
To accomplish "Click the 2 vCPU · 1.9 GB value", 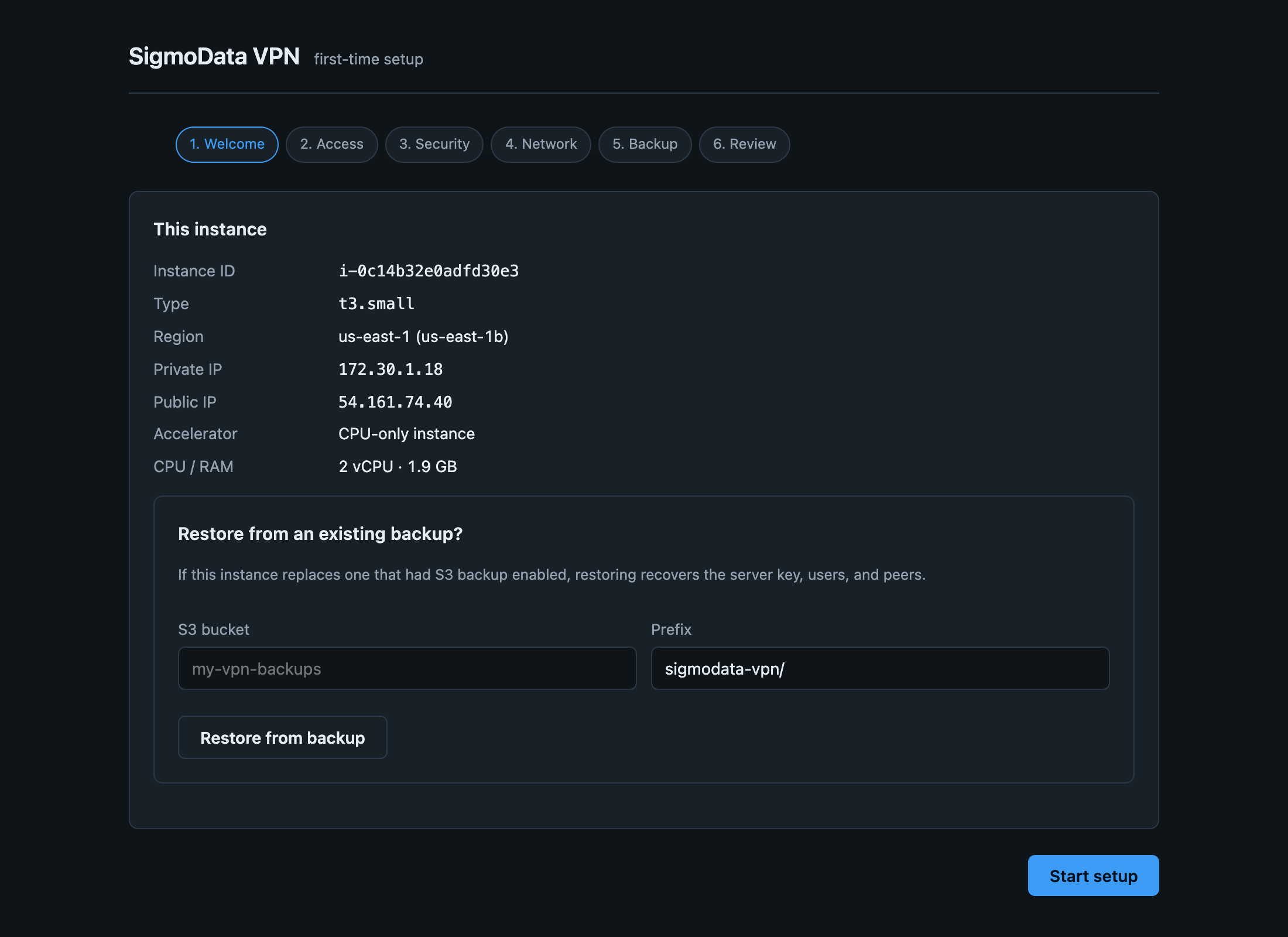I will (398, 467).
